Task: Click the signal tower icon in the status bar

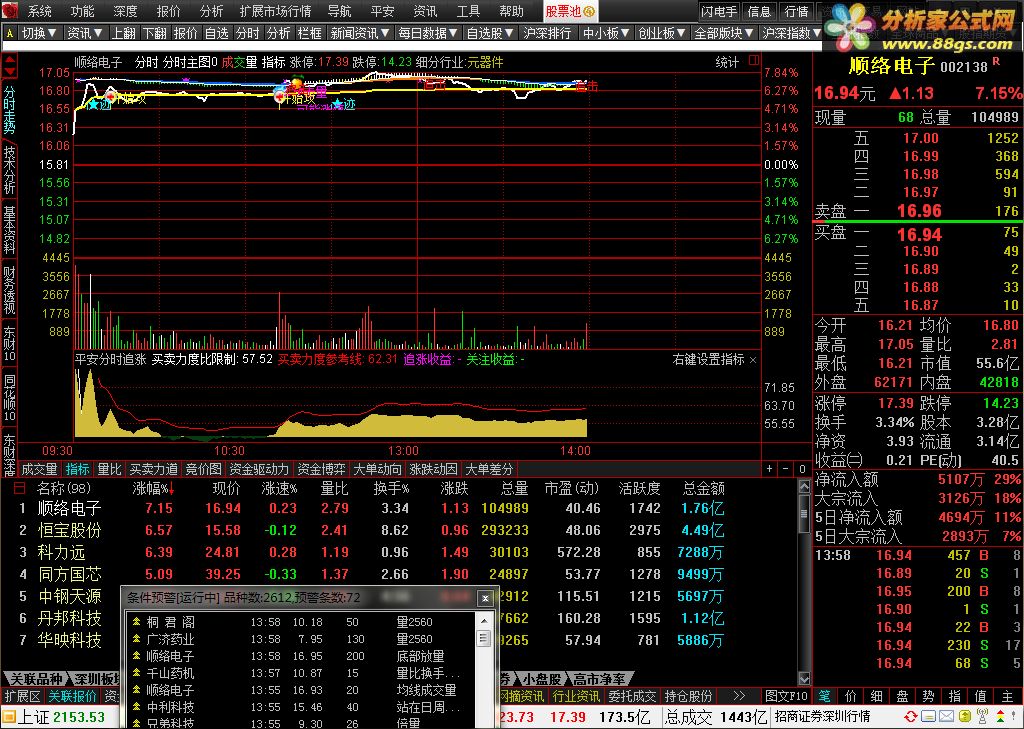Action: point(981,717)
